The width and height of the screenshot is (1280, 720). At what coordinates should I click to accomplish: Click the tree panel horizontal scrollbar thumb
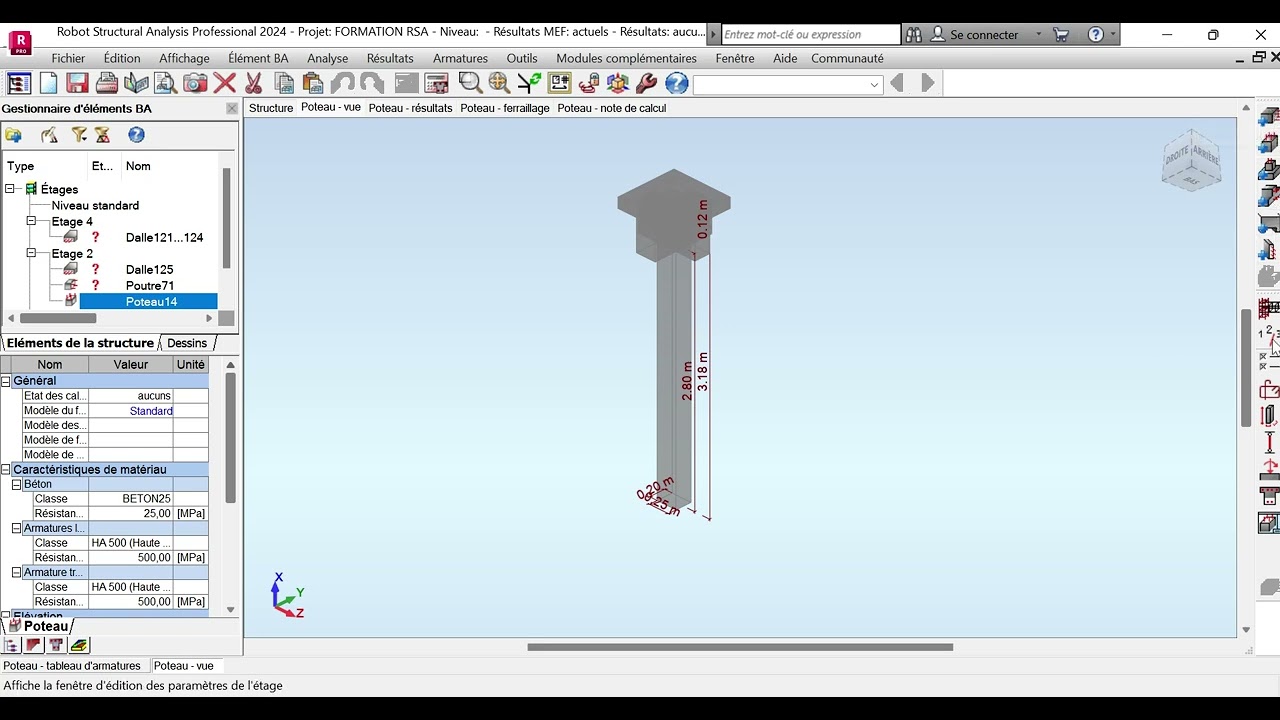point(57,318)
